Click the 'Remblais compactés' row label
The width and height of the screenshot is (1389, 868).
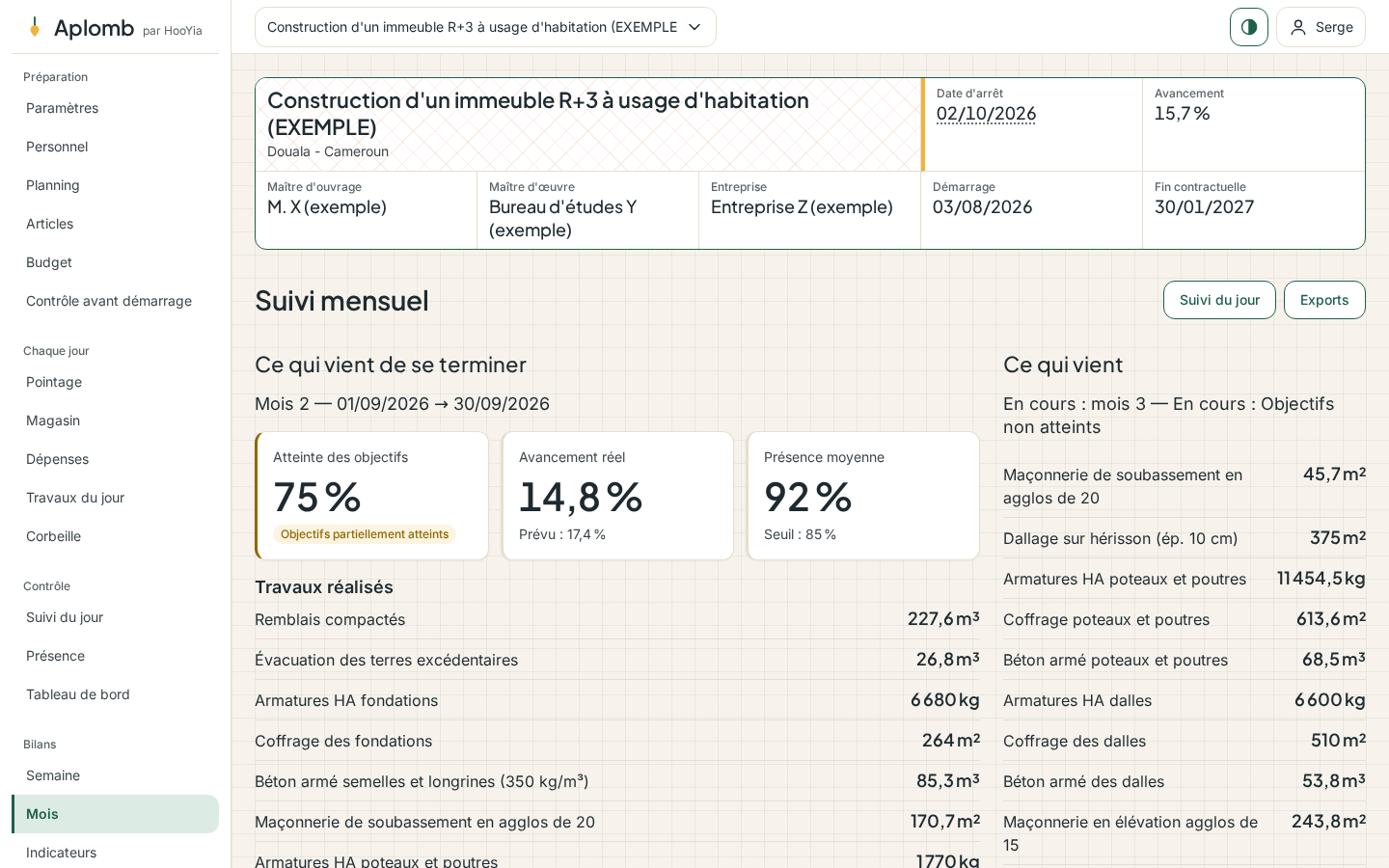[330, 619]
